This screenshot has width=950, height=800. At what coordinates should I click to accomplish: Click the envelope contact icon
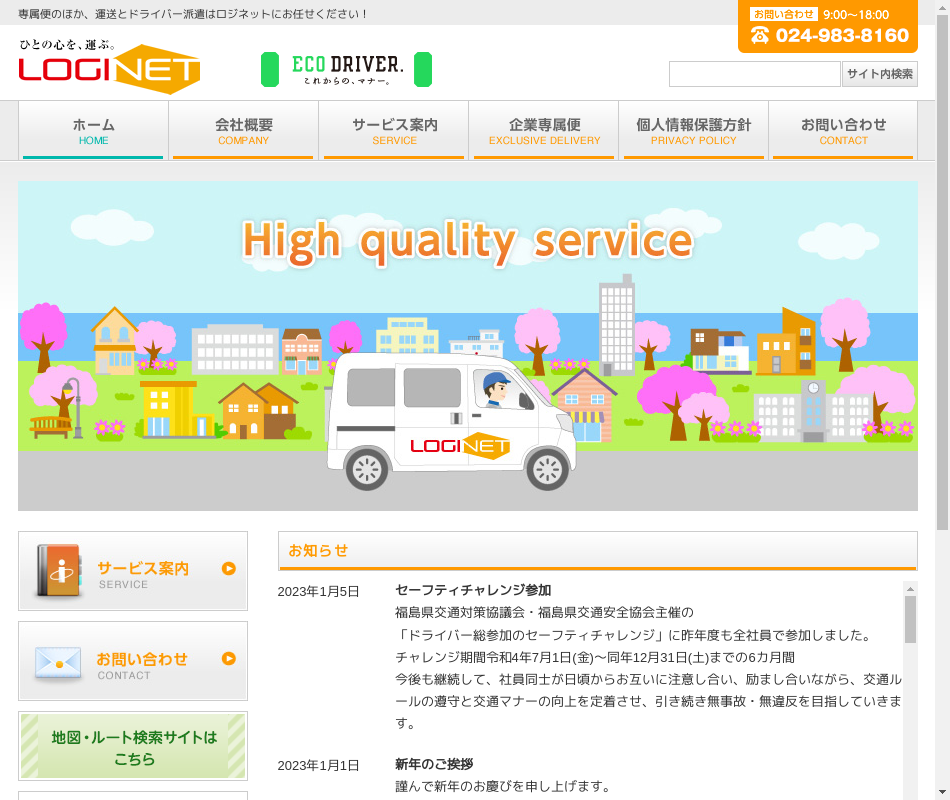click(x=58, y=662)
